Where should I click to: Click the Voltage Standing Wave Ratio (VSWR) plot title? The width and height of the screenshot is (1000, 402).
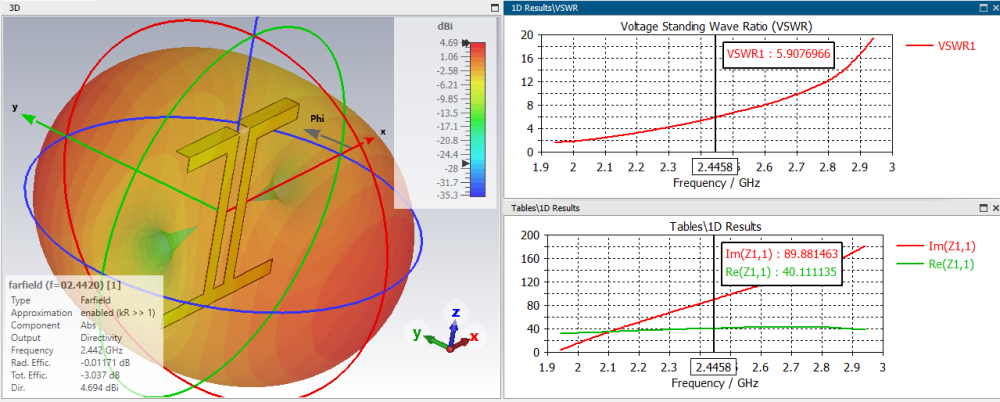point(716,26)
